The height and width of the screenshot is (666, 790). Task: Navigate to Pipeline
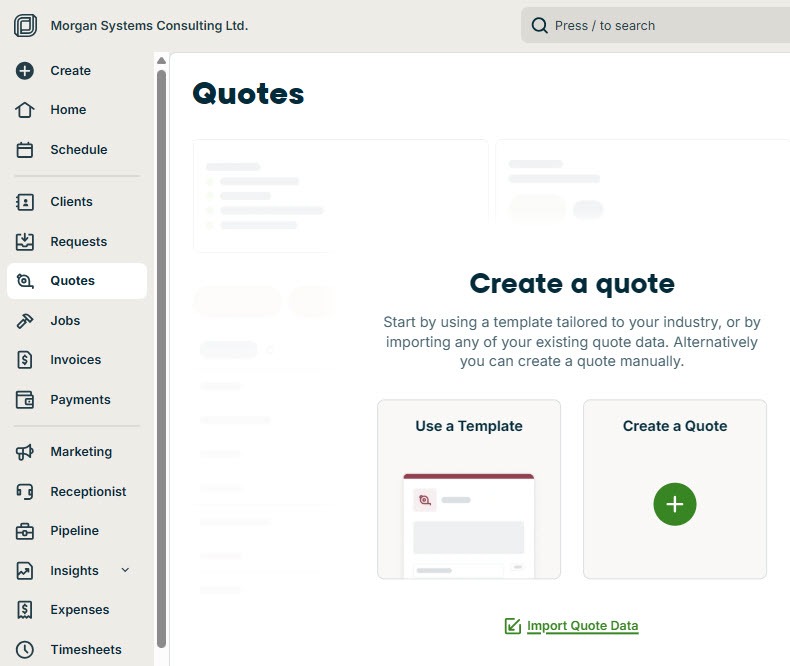coord(75,531)
